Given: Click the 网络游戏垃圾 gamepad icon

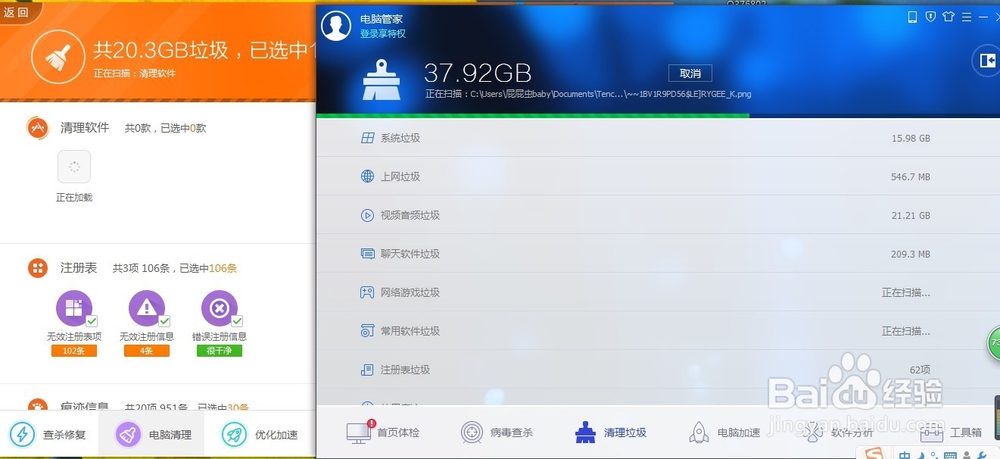Looking at the screenshot, I should (367, 293).
